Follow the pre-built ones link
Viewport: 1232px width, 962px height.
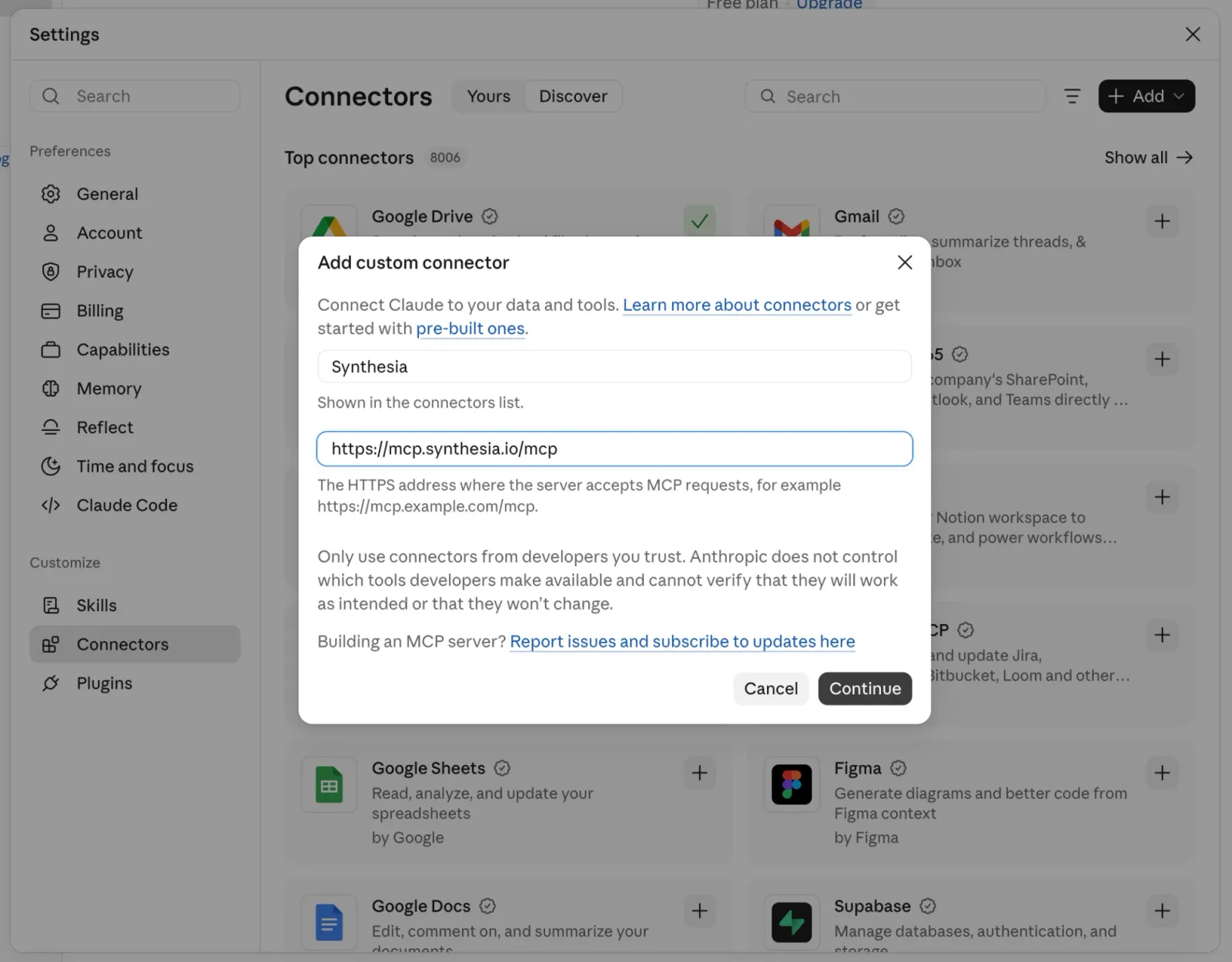pos(470,329)
